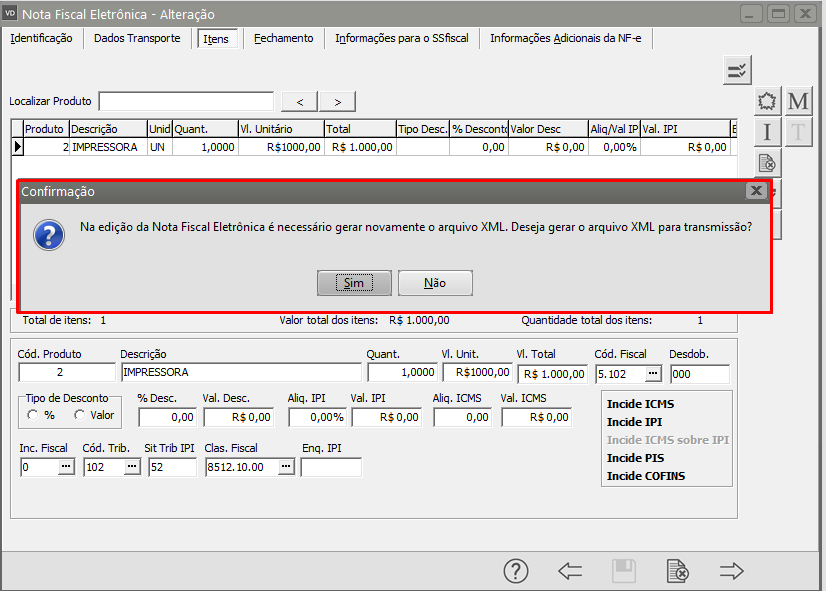Open the Clas. Fiscal lookup button

(286, 467)
